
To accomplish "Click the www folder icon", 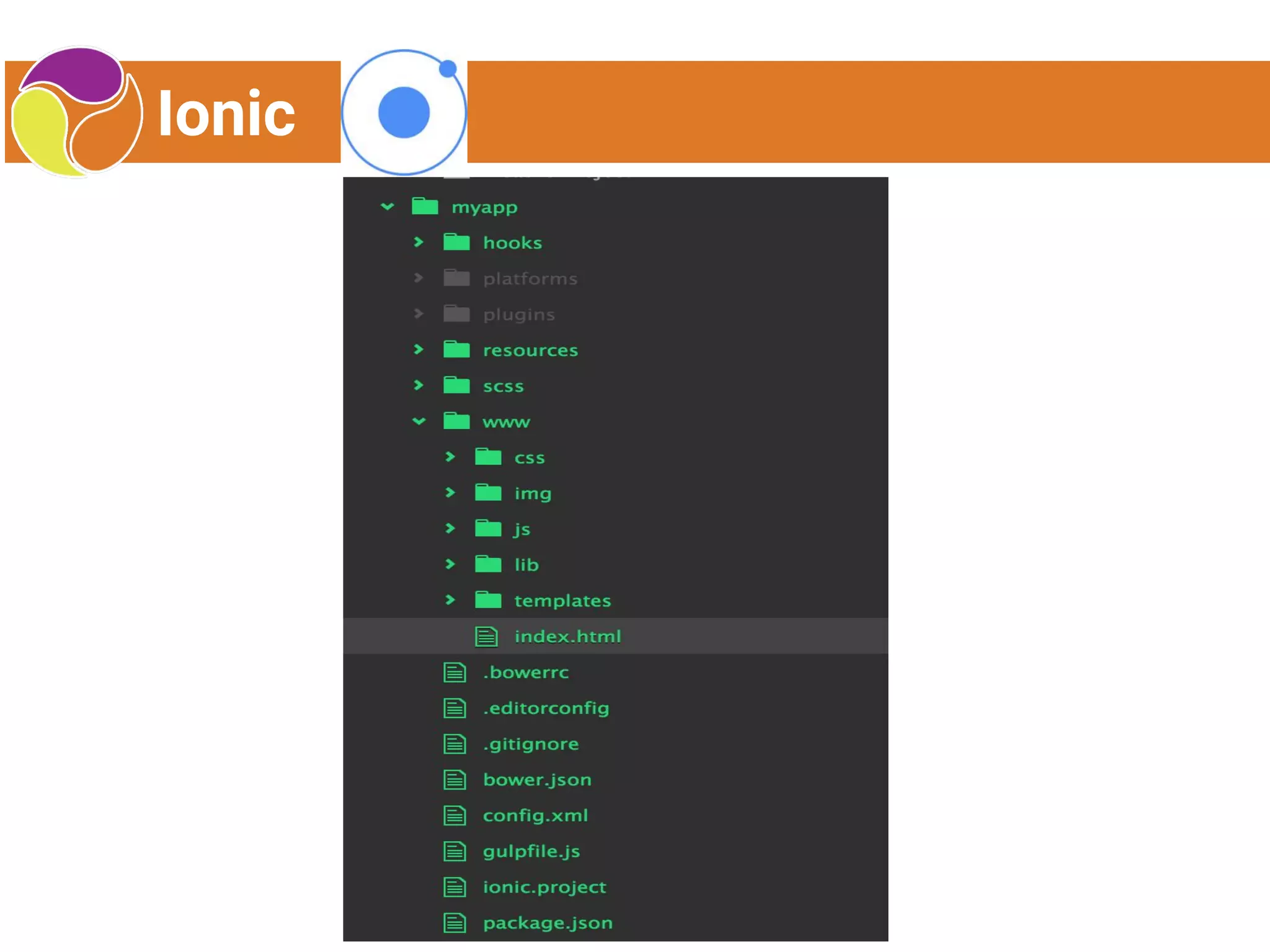I will click(x=457, y=421).
